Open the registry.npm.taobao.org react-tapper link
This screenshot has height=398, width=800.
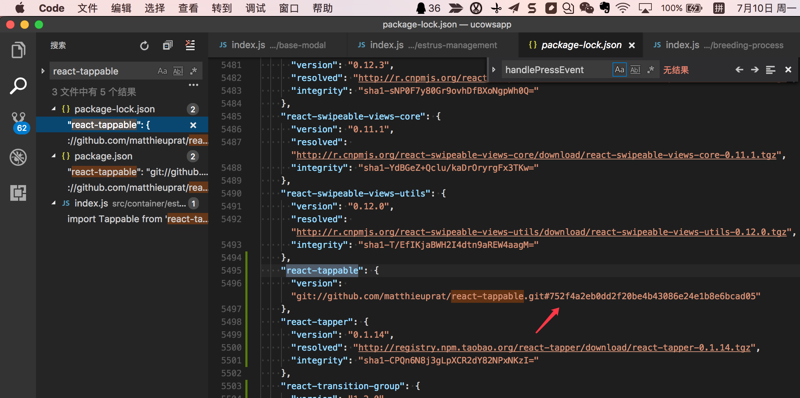coord(555,347)
